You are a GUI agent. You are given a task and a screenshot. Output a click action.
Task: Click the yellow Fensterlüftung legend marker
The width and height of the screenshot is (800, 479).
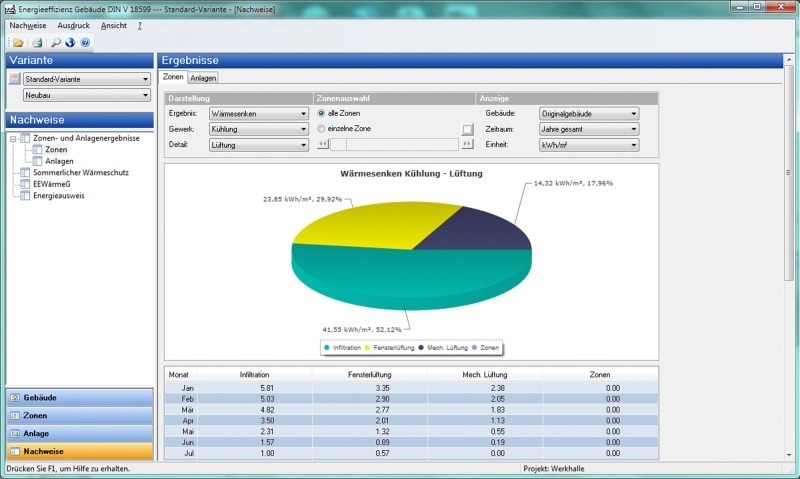pos(367,347)
